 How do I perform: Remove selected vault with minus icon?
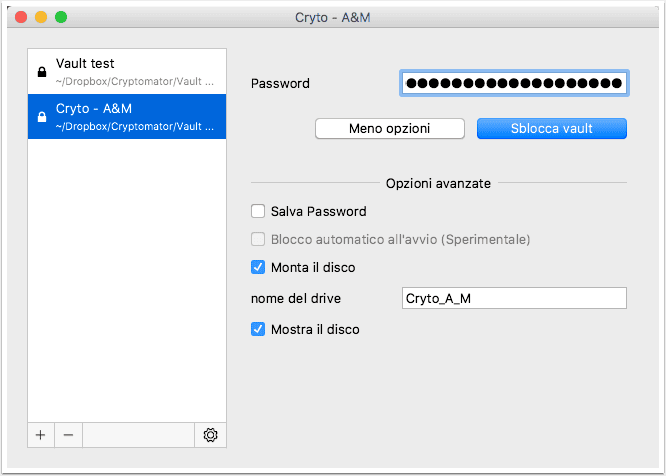68,435
